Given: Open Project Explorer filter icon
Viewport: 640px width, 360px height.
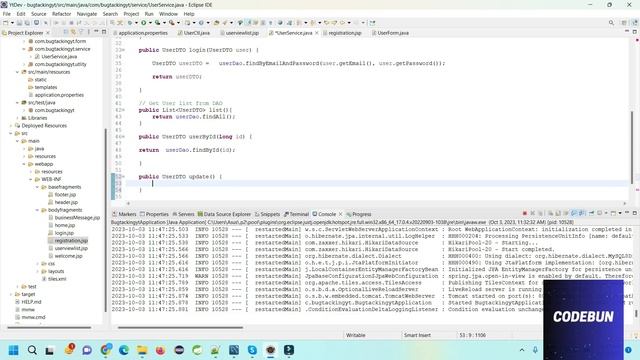Looking at the screenshot, I should 81,32.
